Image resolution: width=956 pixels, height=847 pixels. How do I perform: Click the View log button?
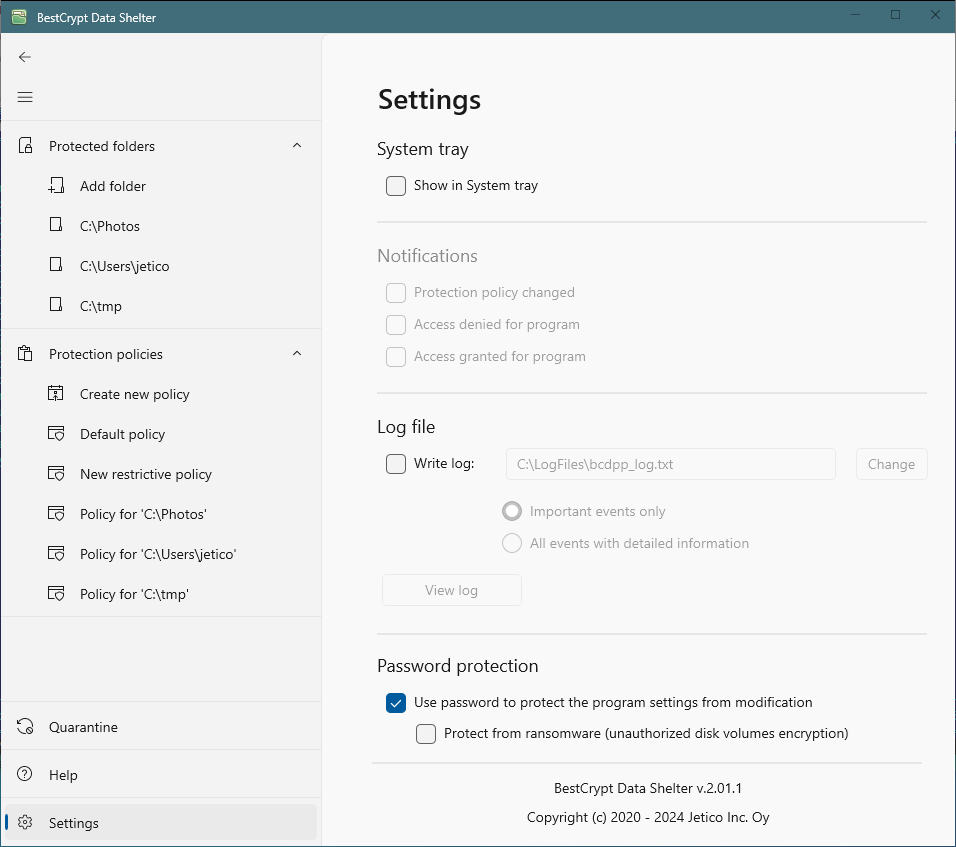pos(452,590)
